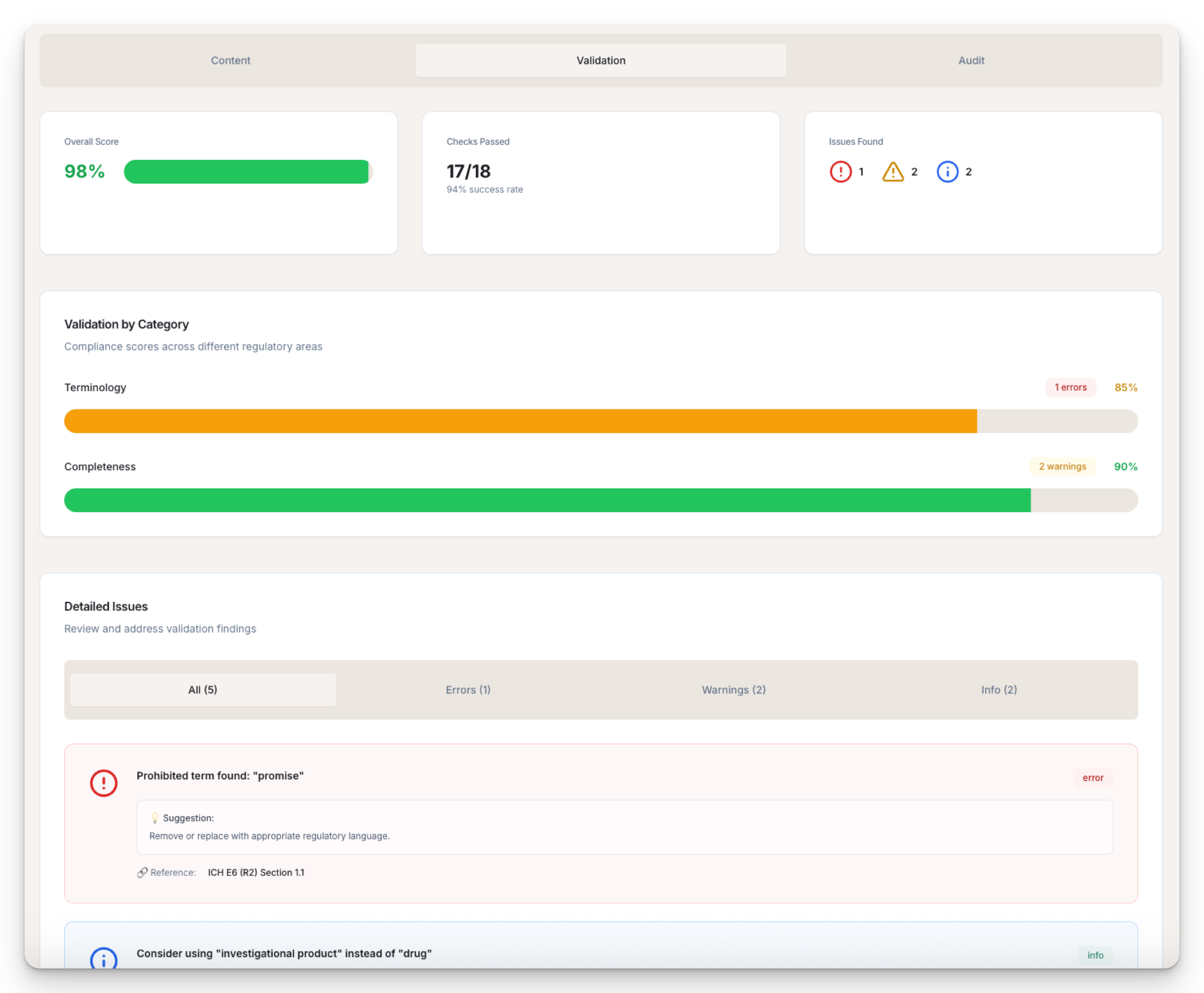Select the Validation tab

pos(601,60)
